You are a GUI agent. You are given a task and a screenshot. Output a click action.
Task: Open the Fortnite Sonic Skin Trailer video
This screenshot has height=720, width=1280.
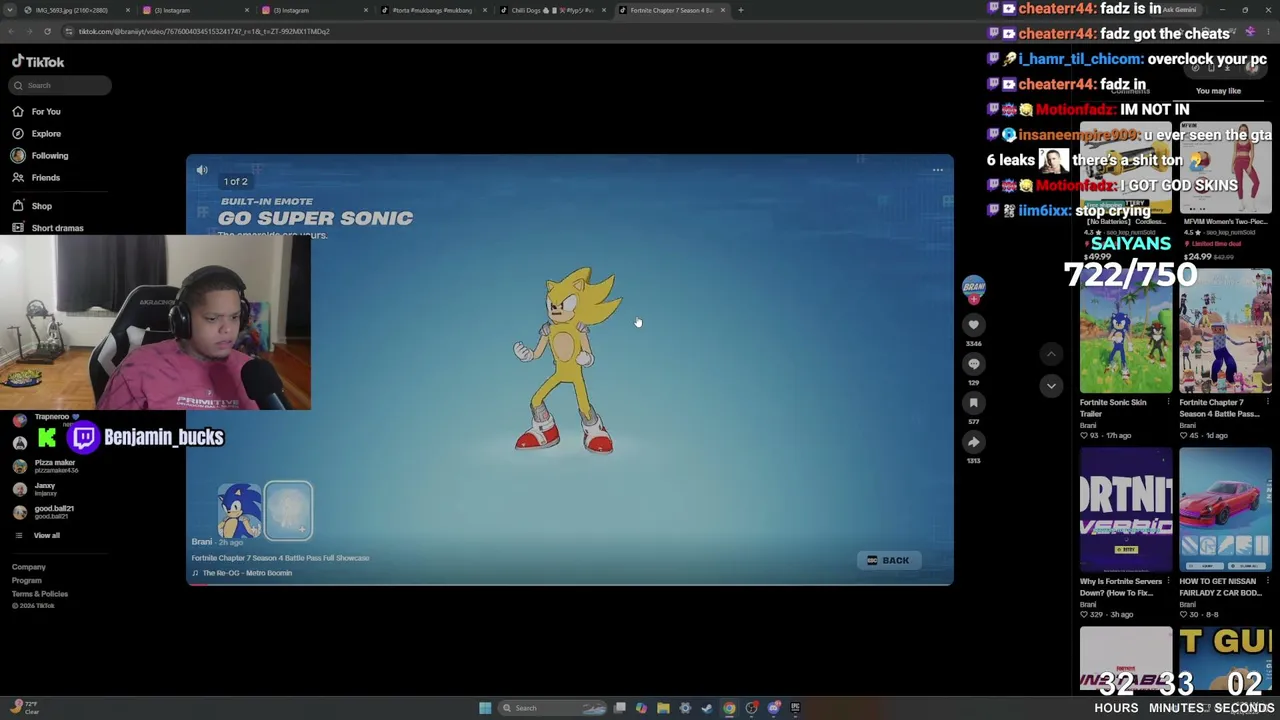[1126, 331]
